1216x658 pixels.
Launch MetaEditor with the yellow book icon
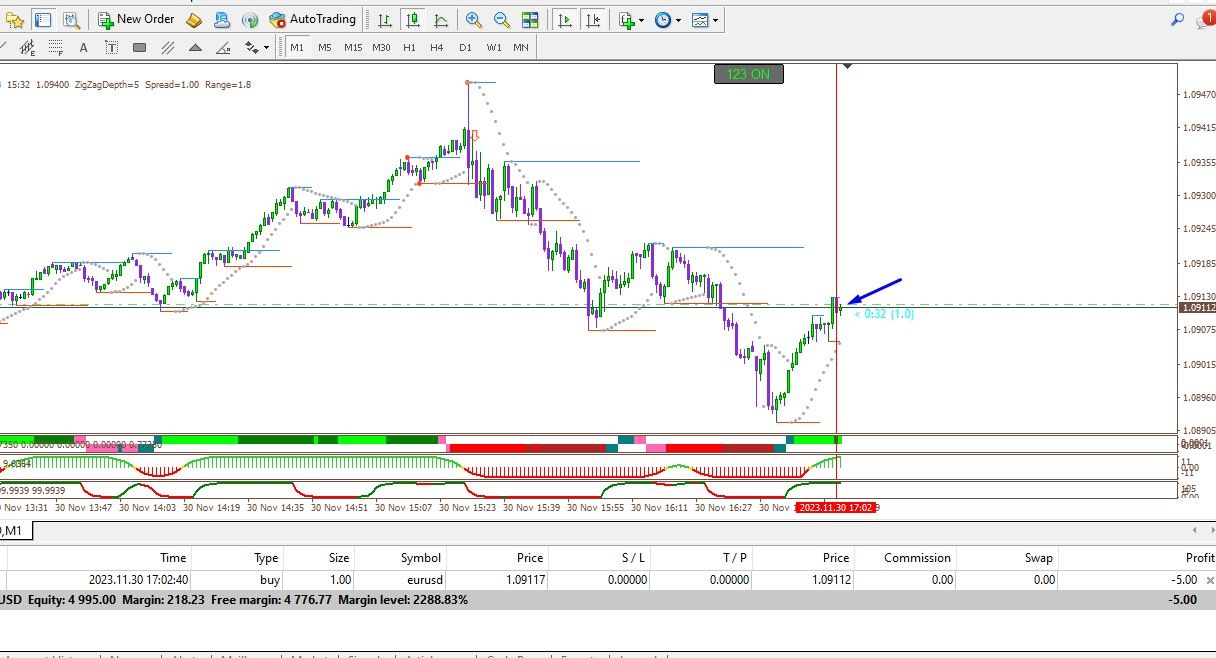(194, 19)
